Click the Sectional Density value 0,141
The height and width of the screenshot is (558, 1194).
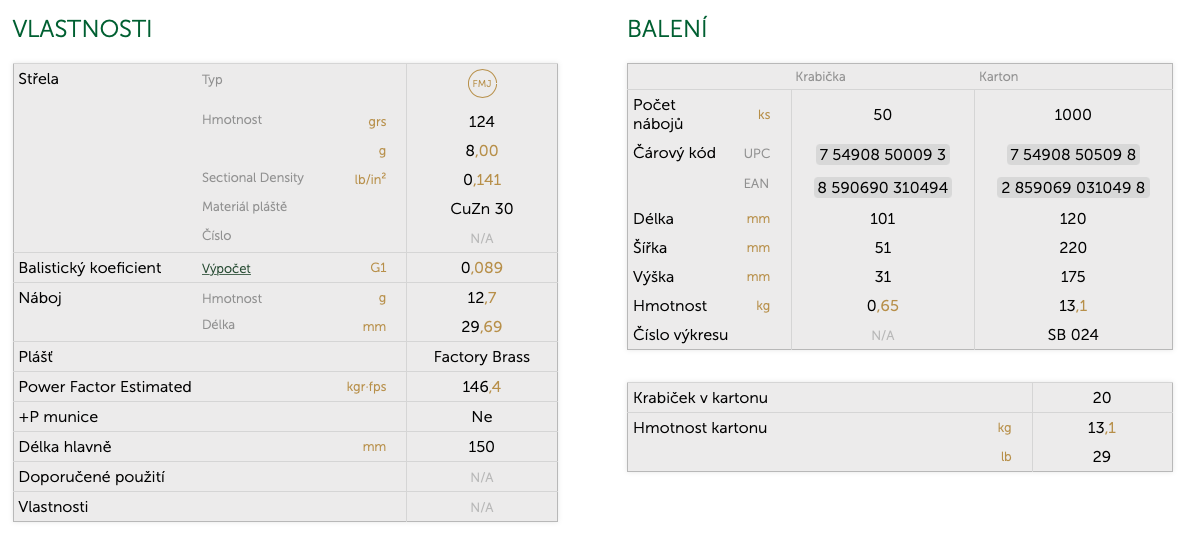point(482,180)
